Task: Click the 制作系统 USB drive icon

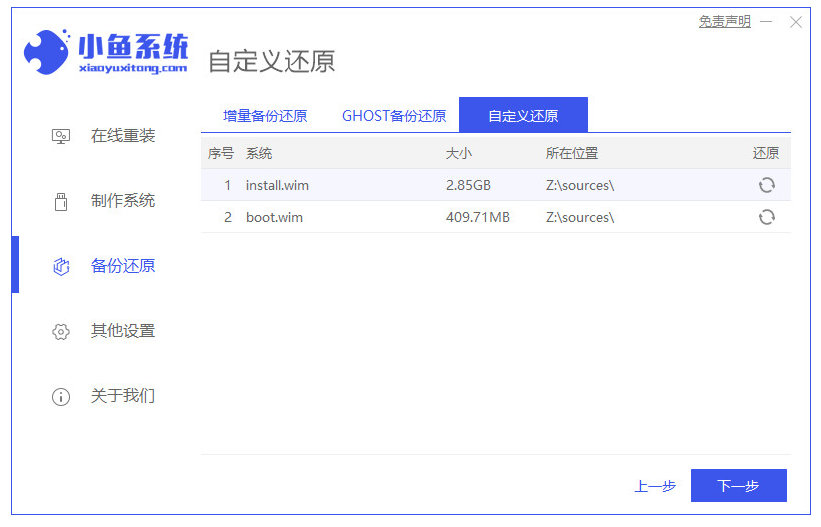Action: click(61, 201)
